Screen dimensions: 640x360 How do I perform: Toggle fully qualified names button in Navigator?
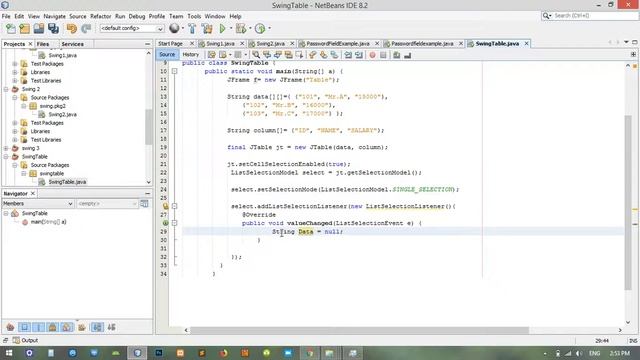(82, 327)
